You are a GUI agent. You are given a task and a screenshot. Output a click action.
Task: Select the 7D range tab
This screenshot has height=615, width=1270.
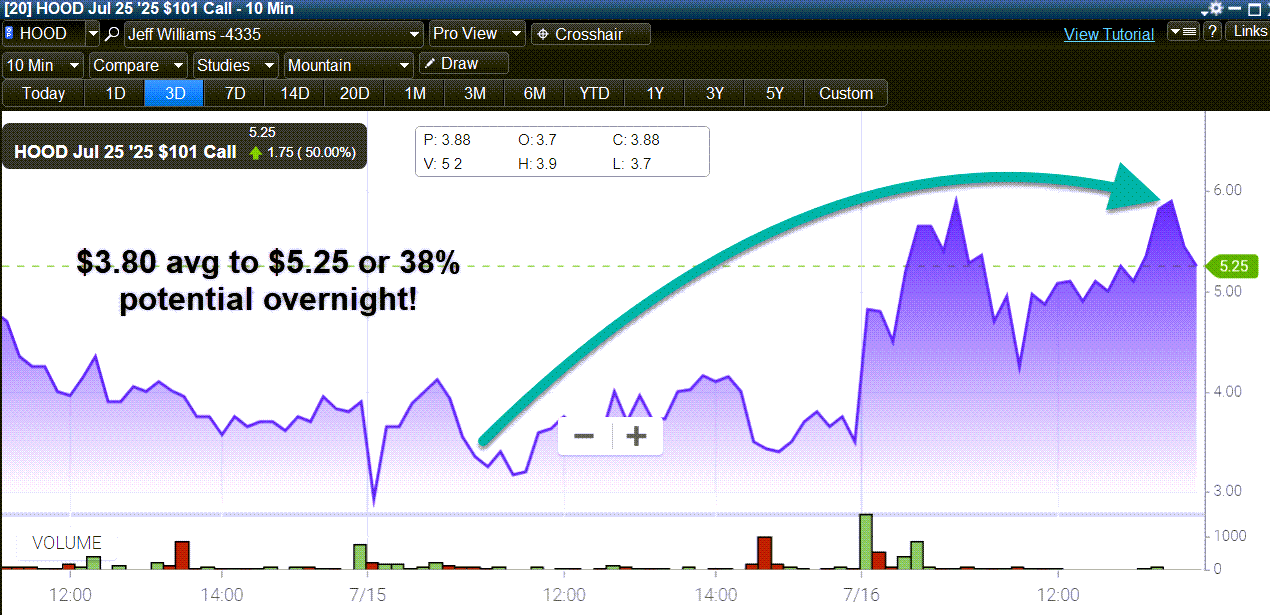(x=235, y=94)
